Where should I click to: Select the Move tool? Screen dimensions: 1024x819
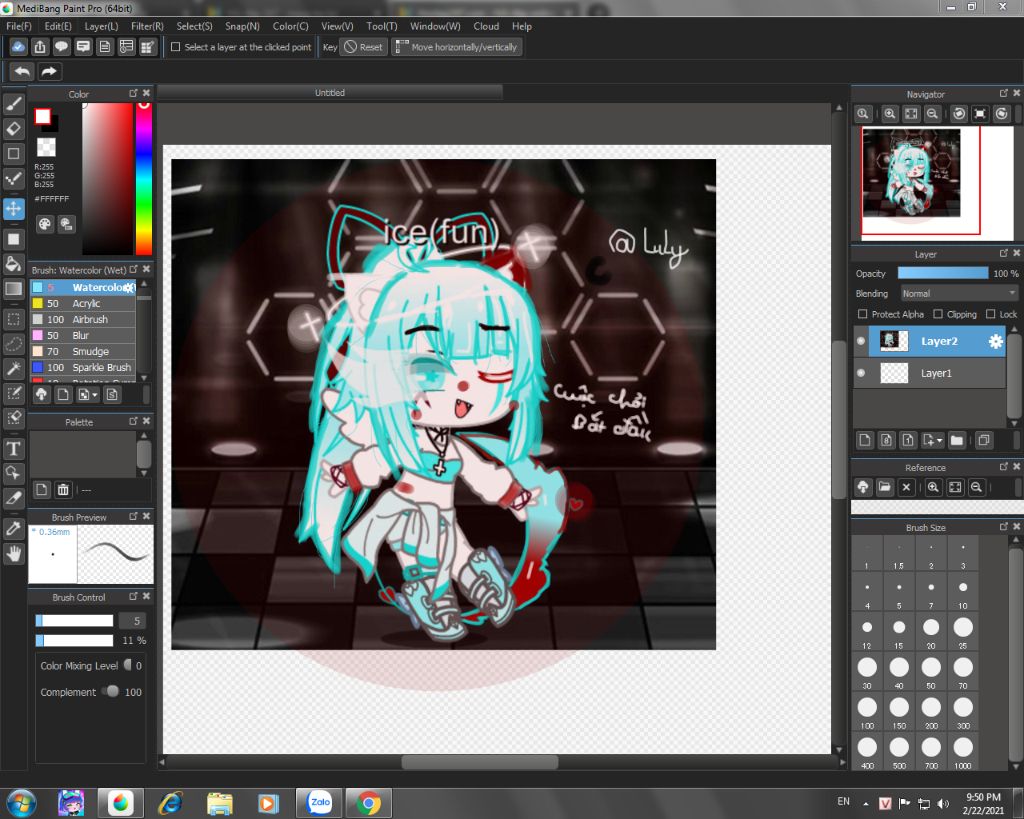tap(14, 209)
